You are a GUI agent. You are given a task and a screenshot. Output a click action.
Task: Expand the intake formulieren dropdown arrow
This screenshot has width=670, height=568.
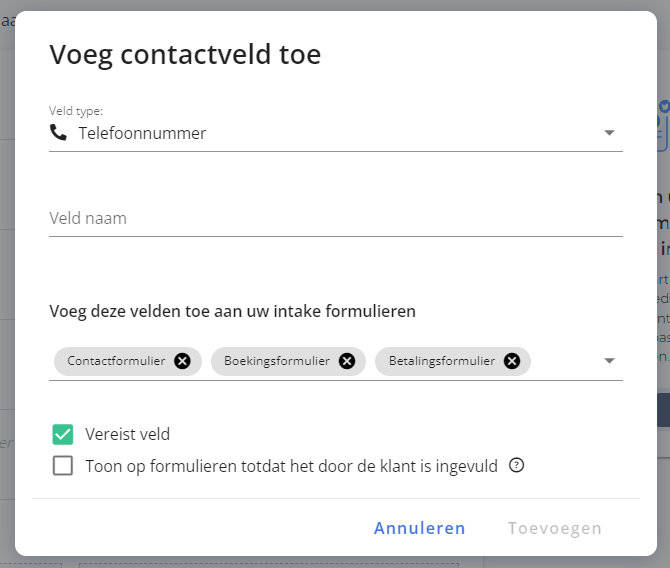point(609,361)
